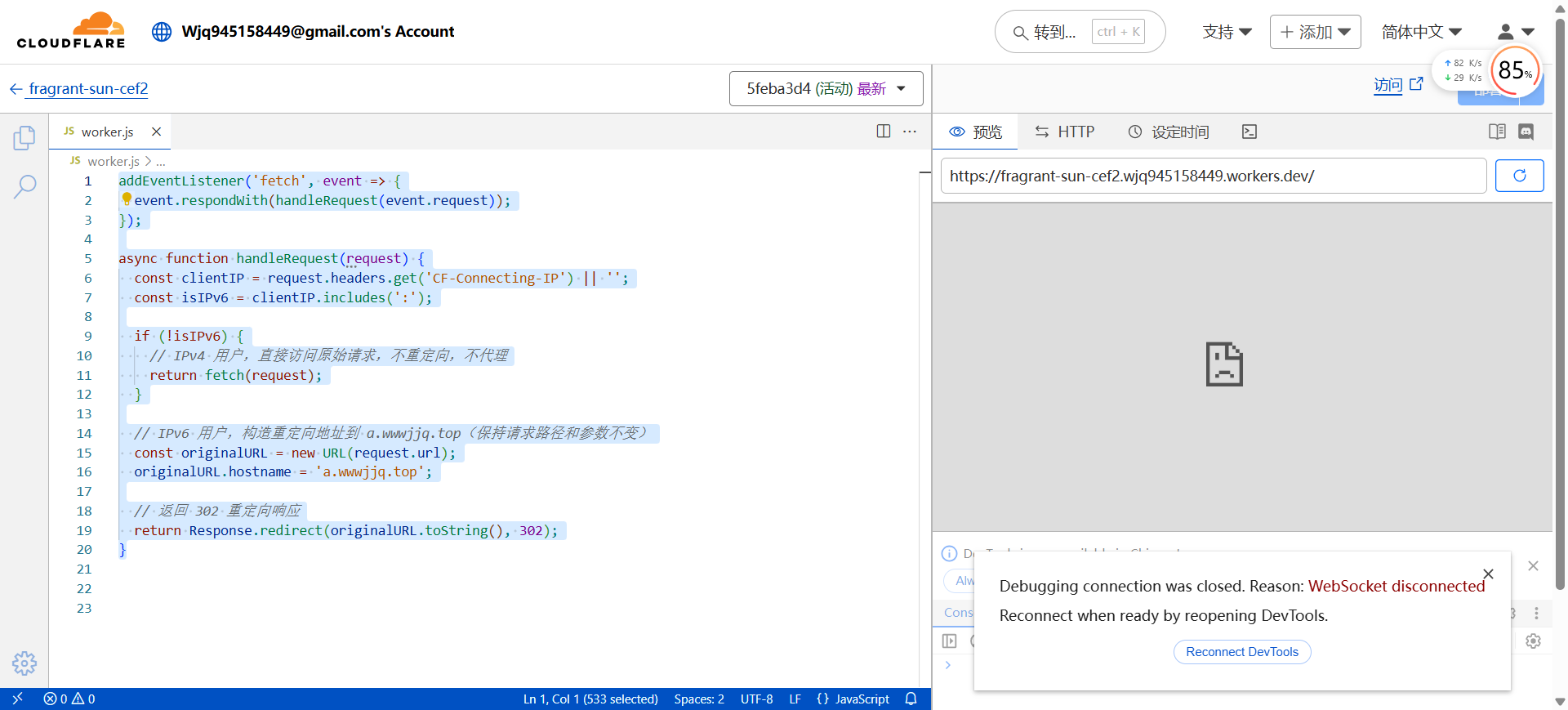This screenshot has width=1568, height=710.
Task: Click the page vertical scrollbar
Action: (1560, 302)
